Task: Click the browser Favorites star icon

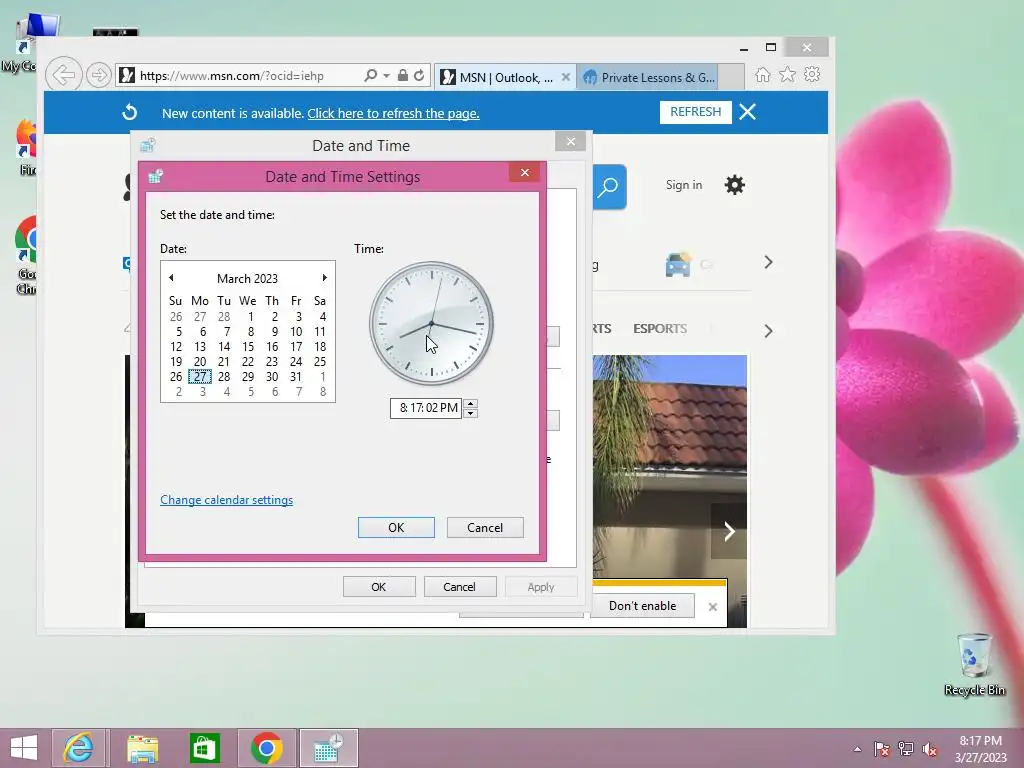Action: (788, 74)
